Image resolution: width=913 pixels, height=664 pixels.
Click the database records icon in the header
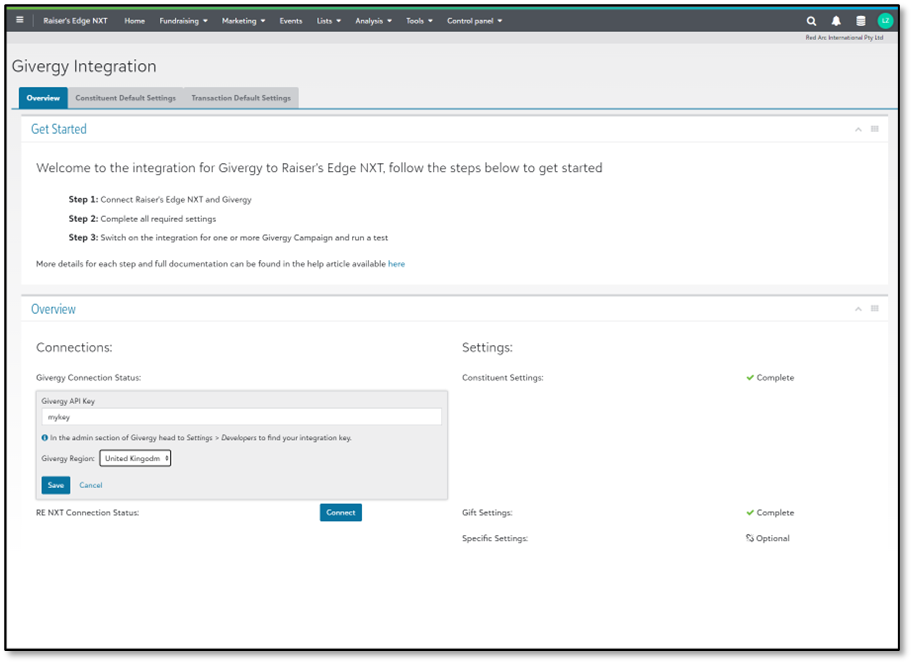pos(860,20)
